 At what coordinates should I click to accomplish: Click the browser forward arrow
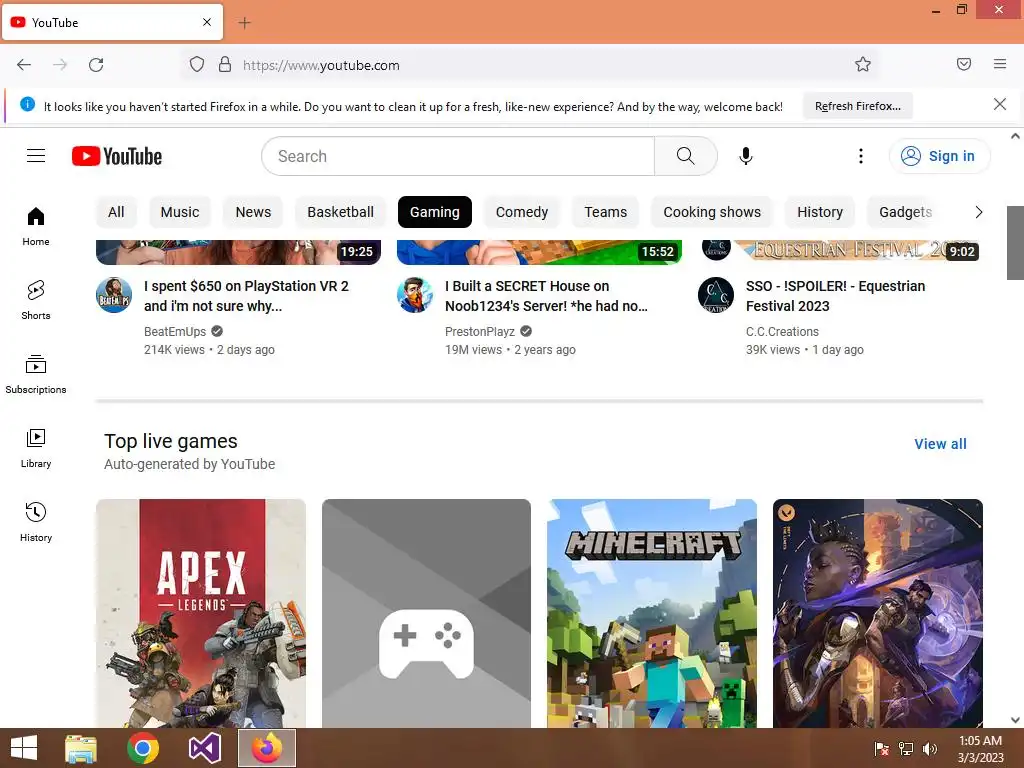60,65
